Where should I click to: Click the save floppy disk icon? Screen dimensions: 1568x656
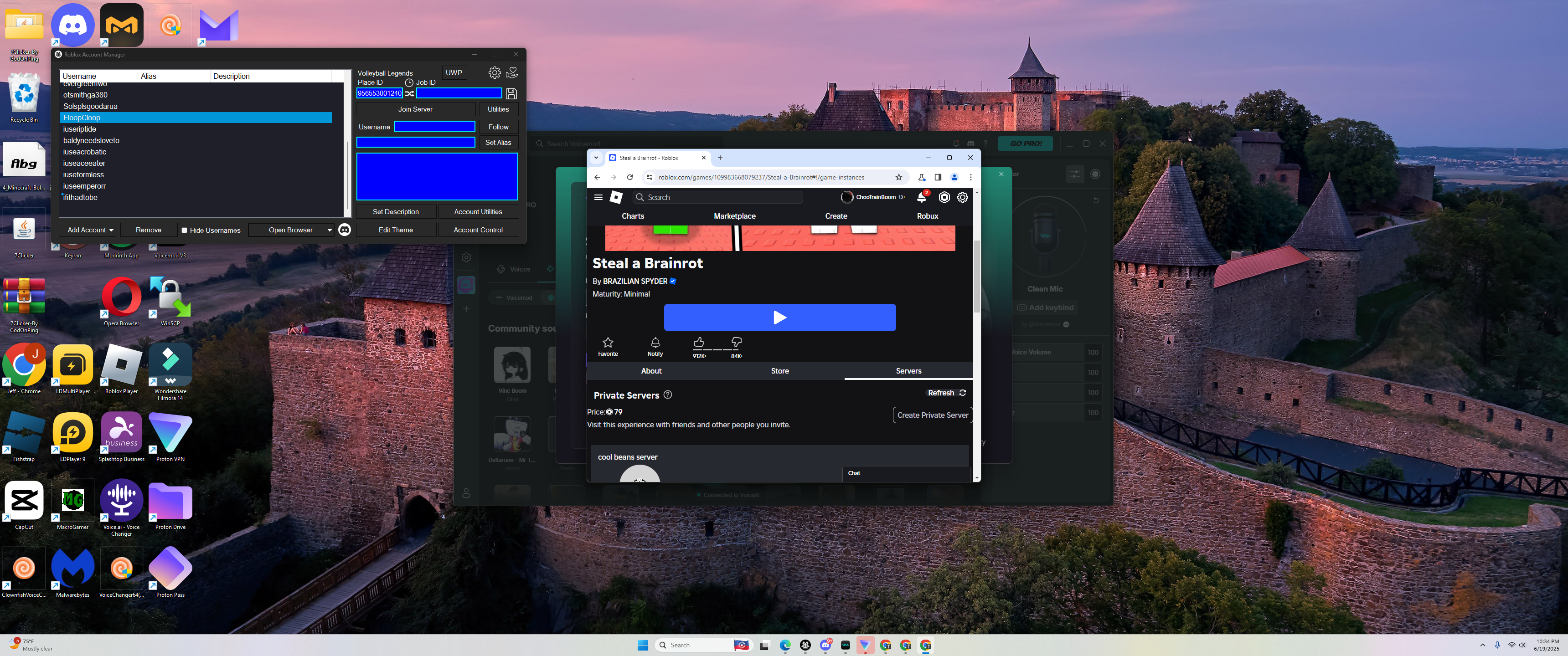tap(511, 94)
